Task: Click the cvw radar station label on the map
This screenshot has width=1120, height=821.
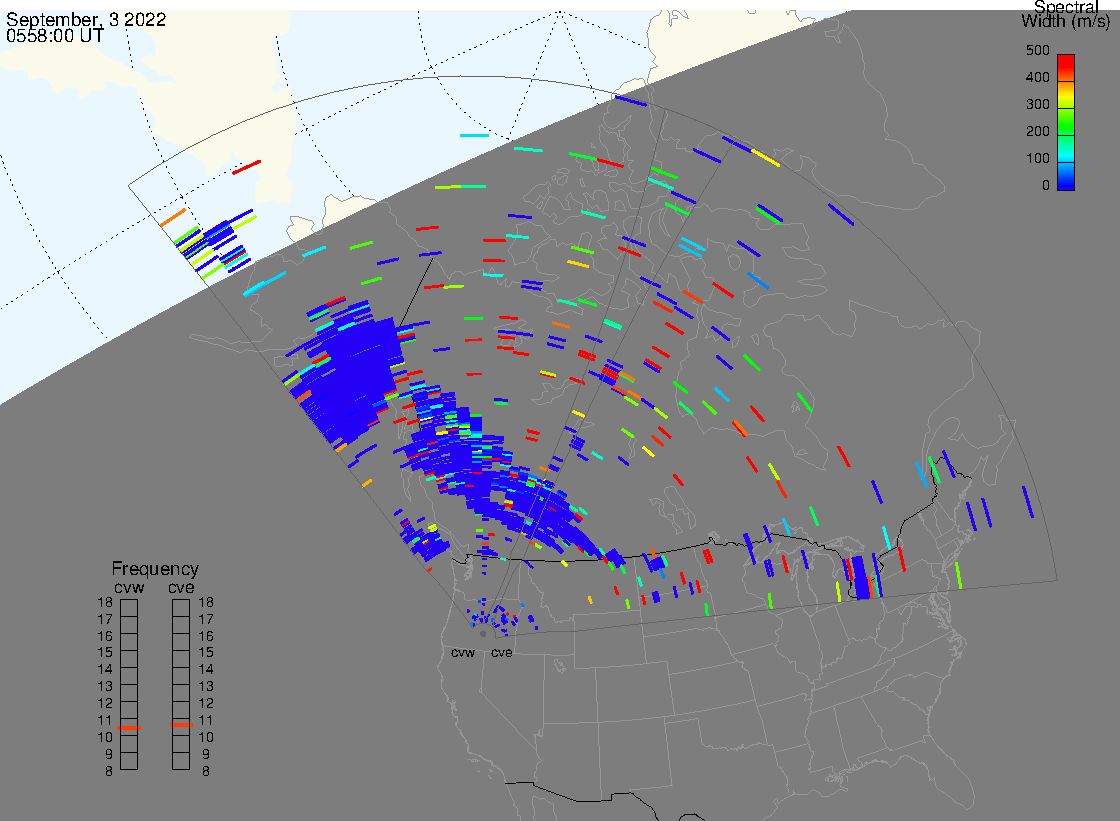Action: 463,653
